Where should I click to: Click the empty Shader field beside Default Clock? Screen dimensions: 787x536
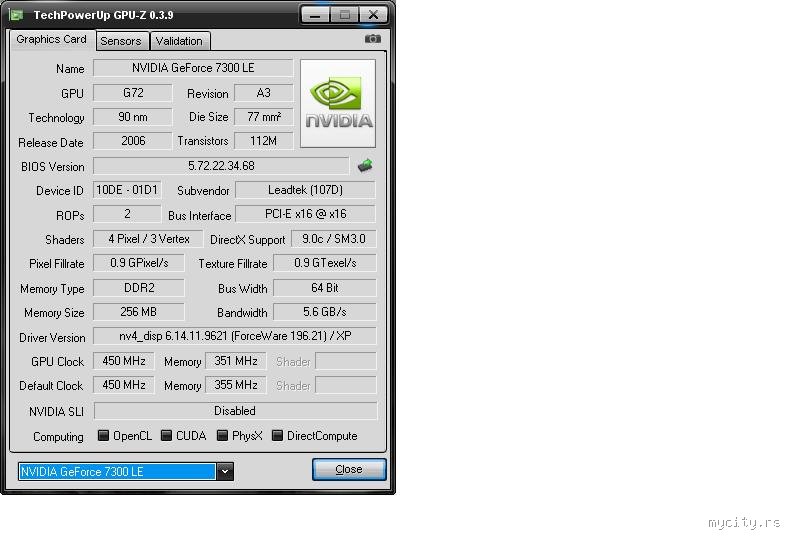pyautogui.click(x=346, y=385)
